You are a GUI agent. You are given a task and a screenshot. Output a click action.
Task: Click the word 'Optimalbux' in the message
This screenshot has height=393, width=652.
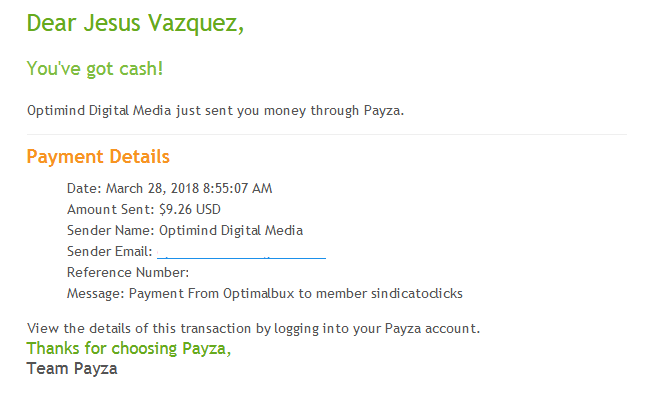[259, 294]
